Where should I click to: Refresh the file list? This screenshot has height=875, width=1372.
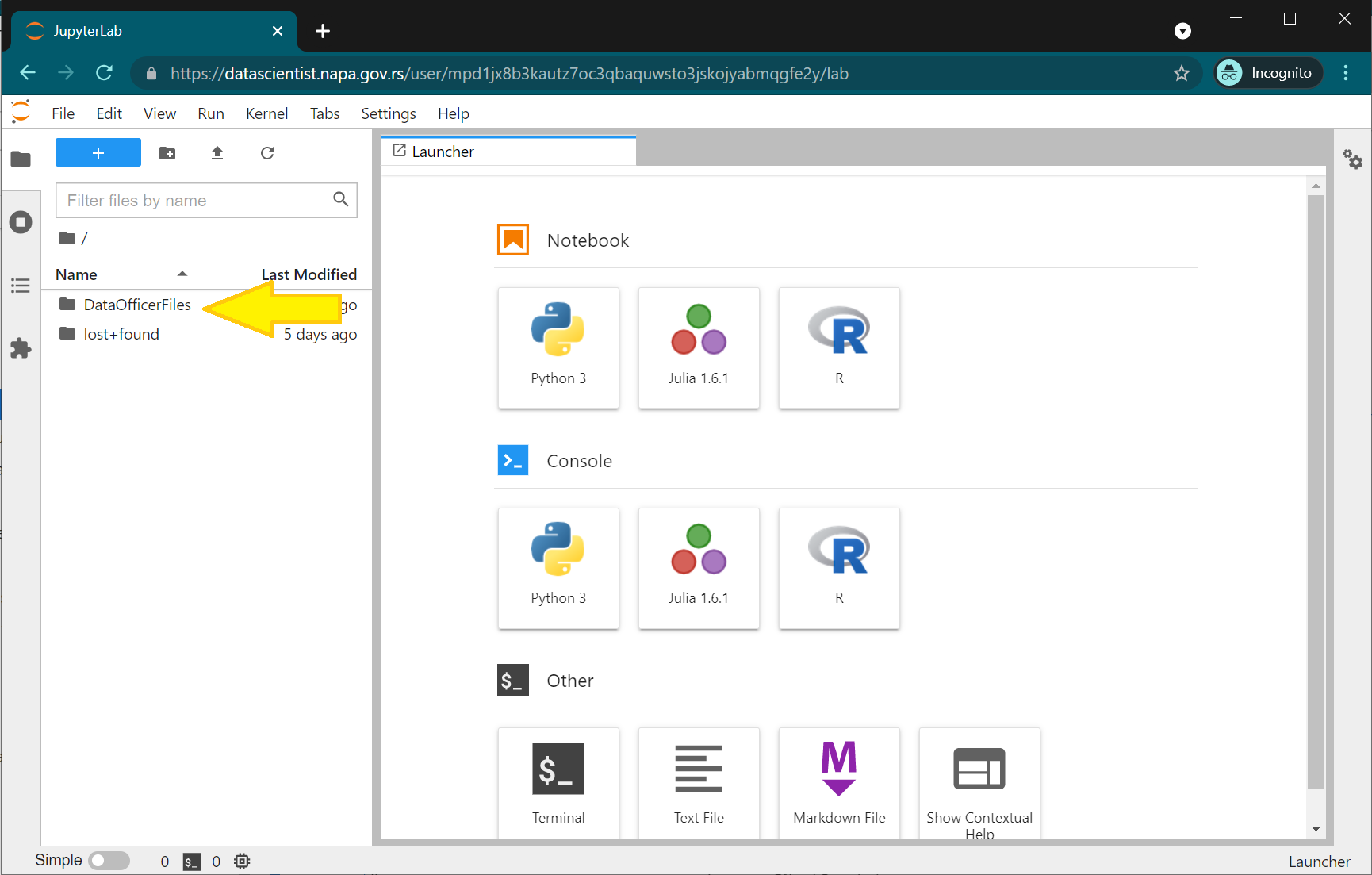click(x=267, y=153)
